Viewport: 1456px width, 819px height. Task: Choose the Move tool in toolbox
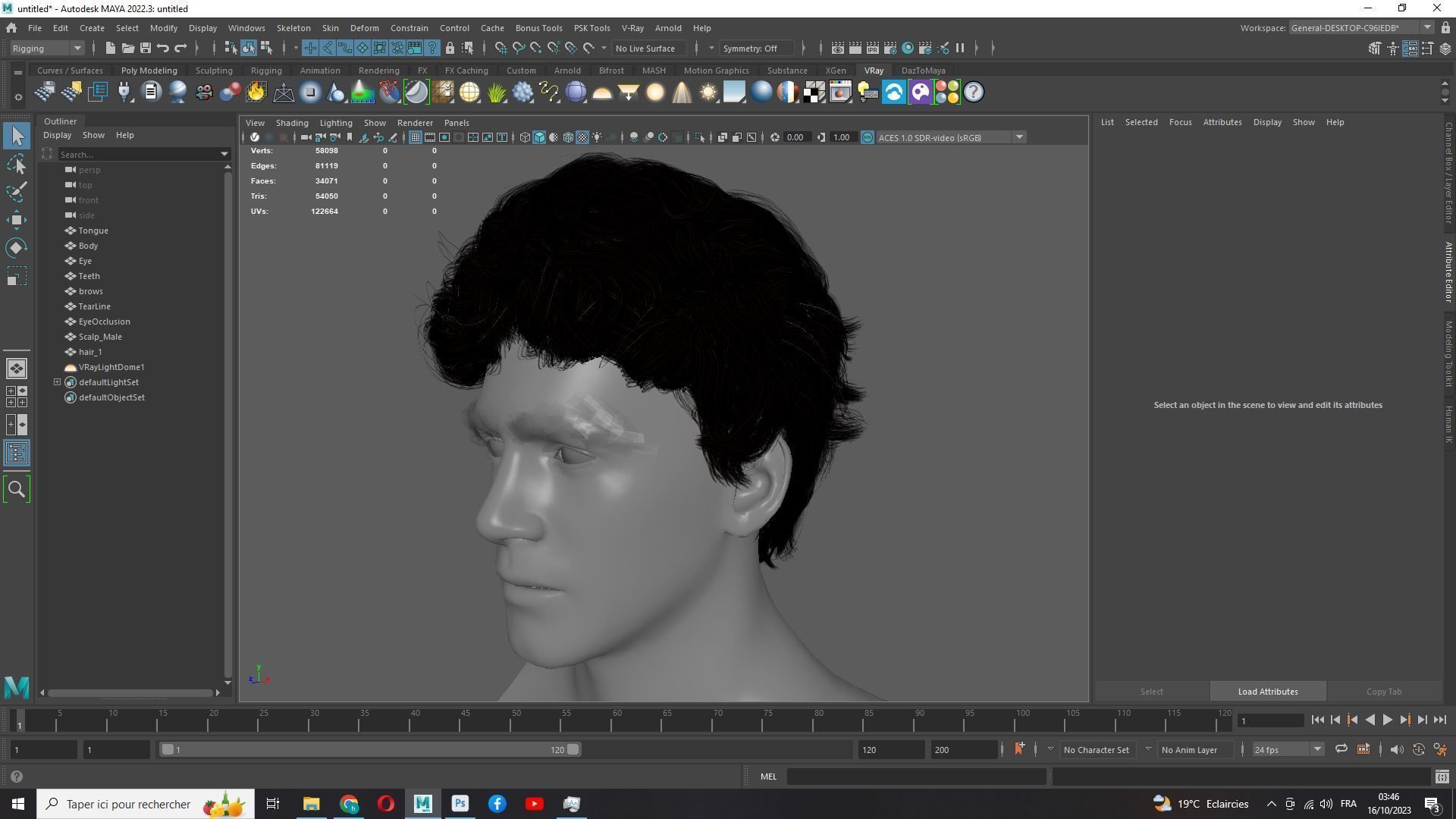pyautogui.click(x=17, y=220)
